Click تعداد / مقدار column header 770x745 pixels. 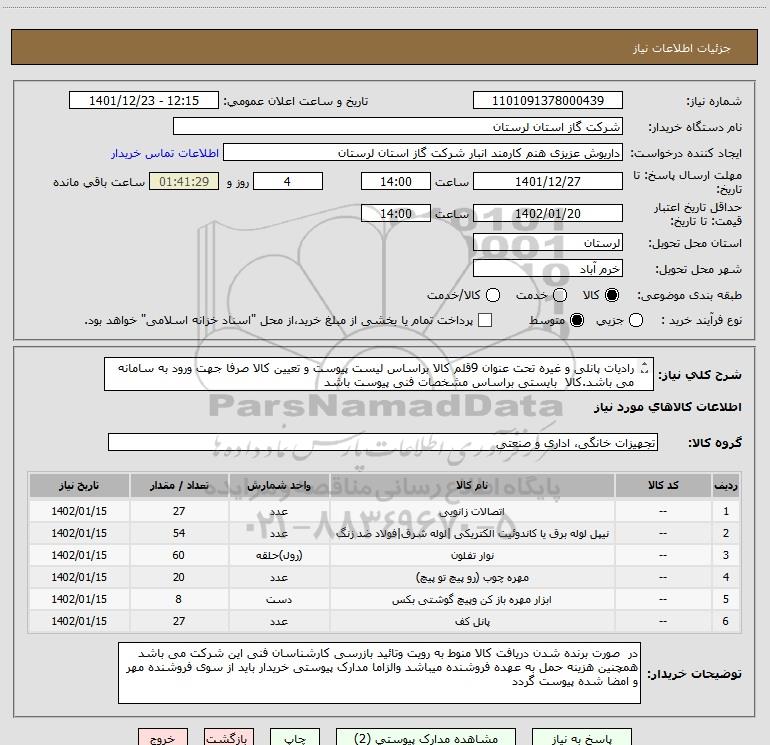pos(179,486)
